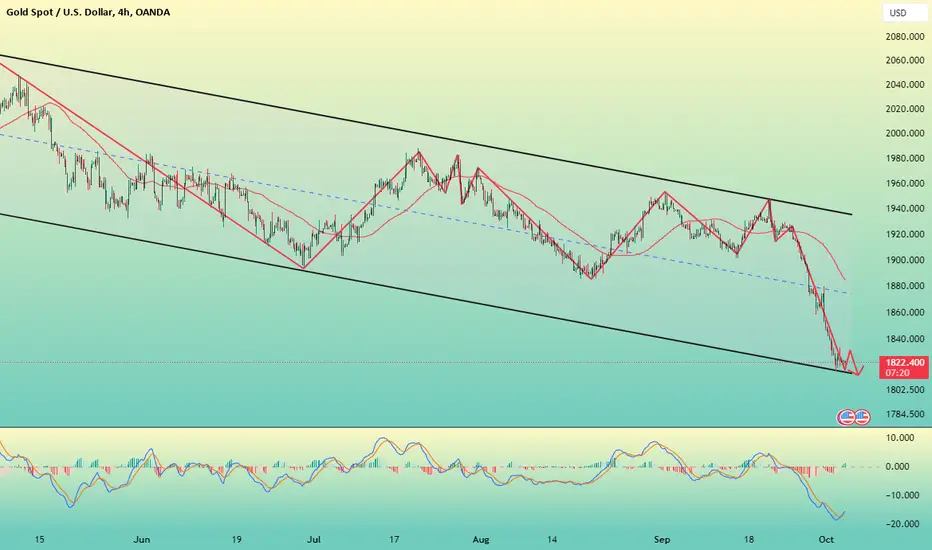
Task: Click the 1860.000 price axis label
Action: [905, 312]
